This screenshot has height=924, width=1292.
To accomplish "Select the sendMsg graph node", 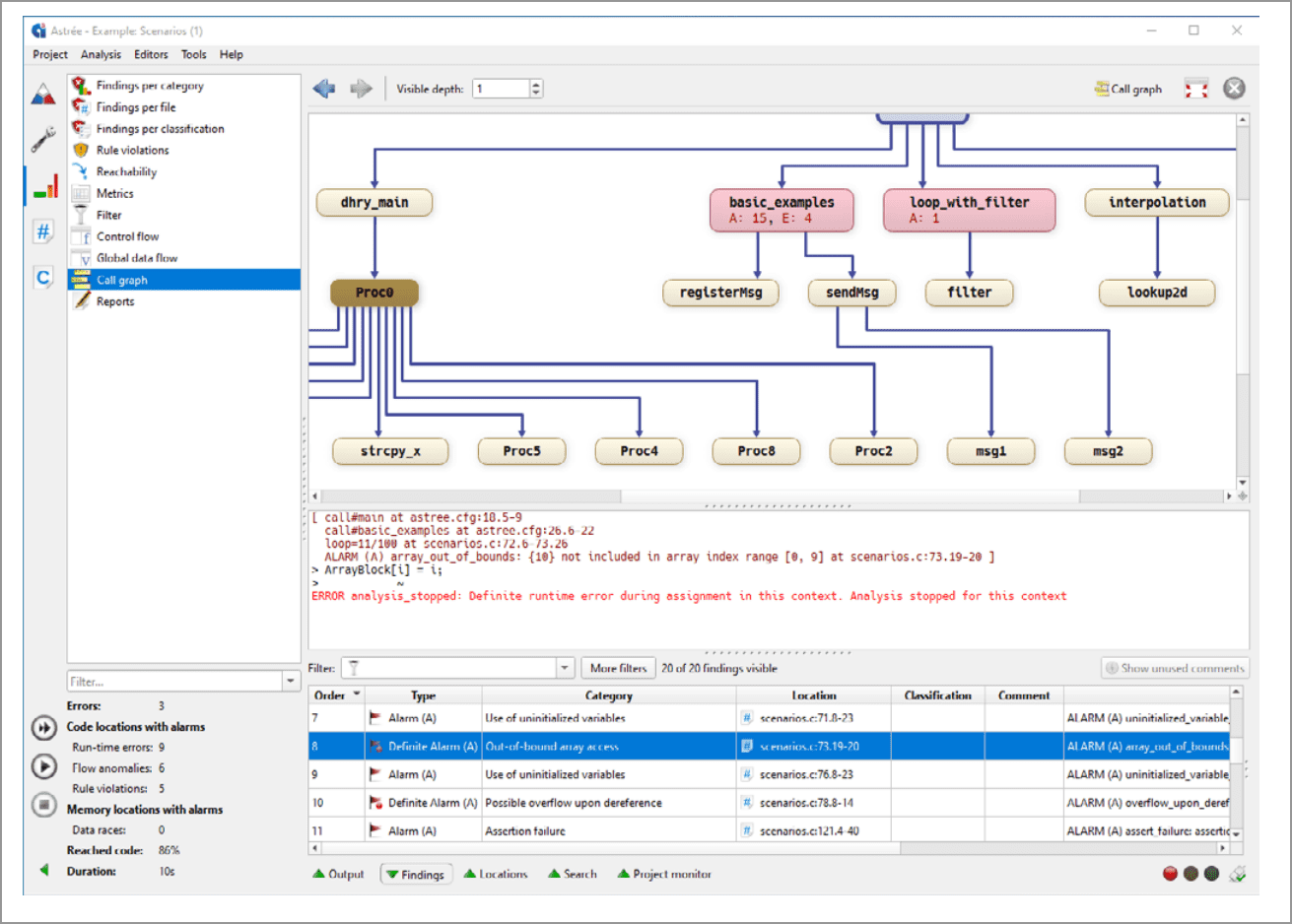I will (x=852, y=293).
